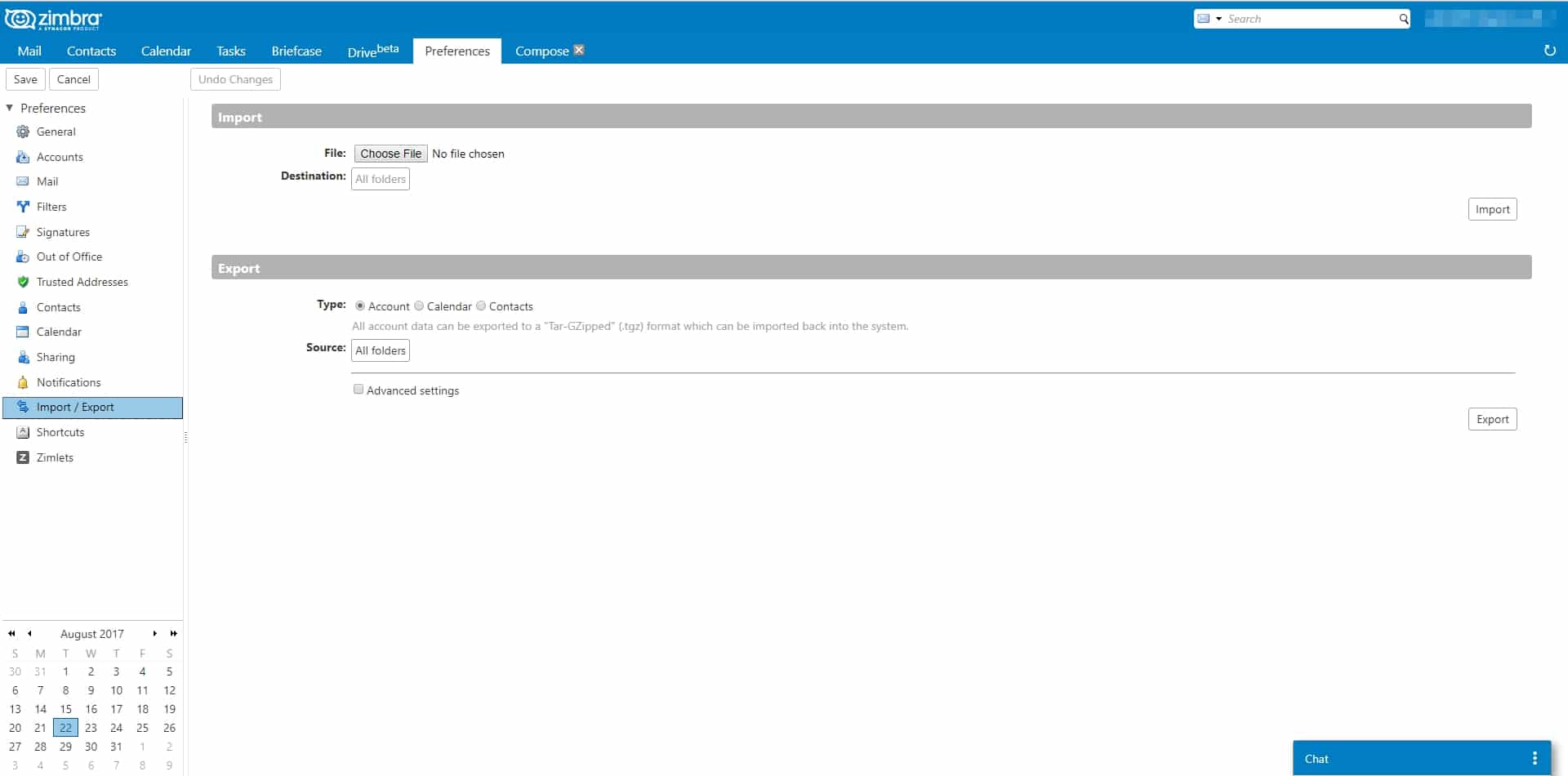
Task: Click the Choose File button
Action: pyautogui.click(x=390, y=154)
